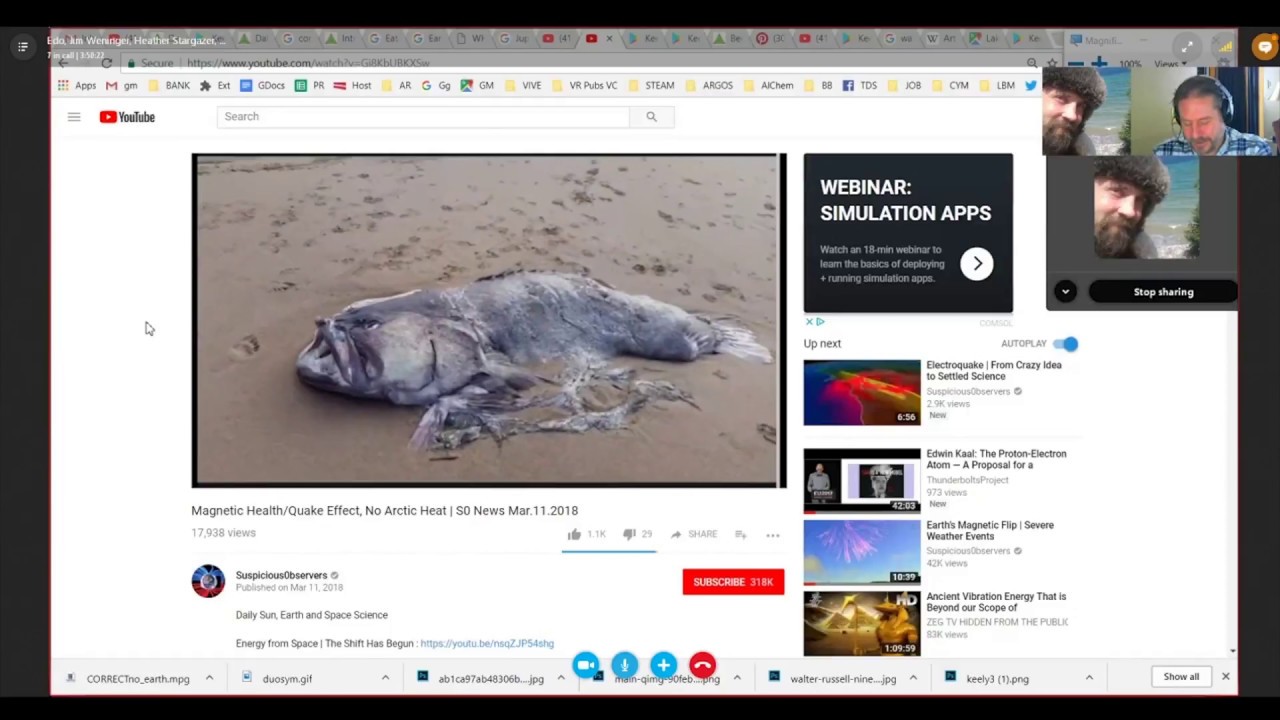
Task: Subscribe to SuspiciousObservers channel
Action: (x=733, y=582)
